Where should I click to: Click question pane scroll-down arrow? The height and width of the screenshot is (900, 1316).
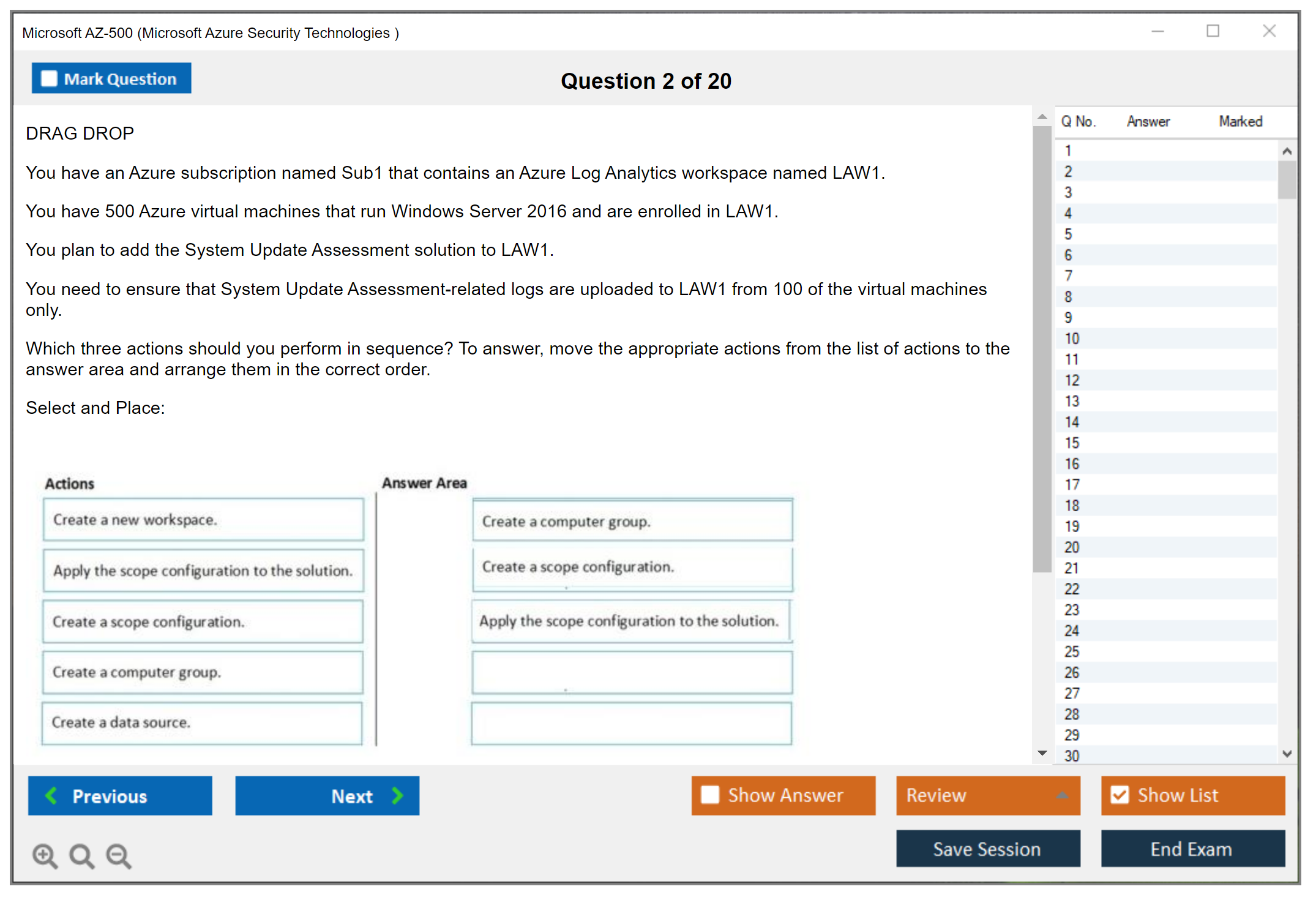tap(1042, 753)
